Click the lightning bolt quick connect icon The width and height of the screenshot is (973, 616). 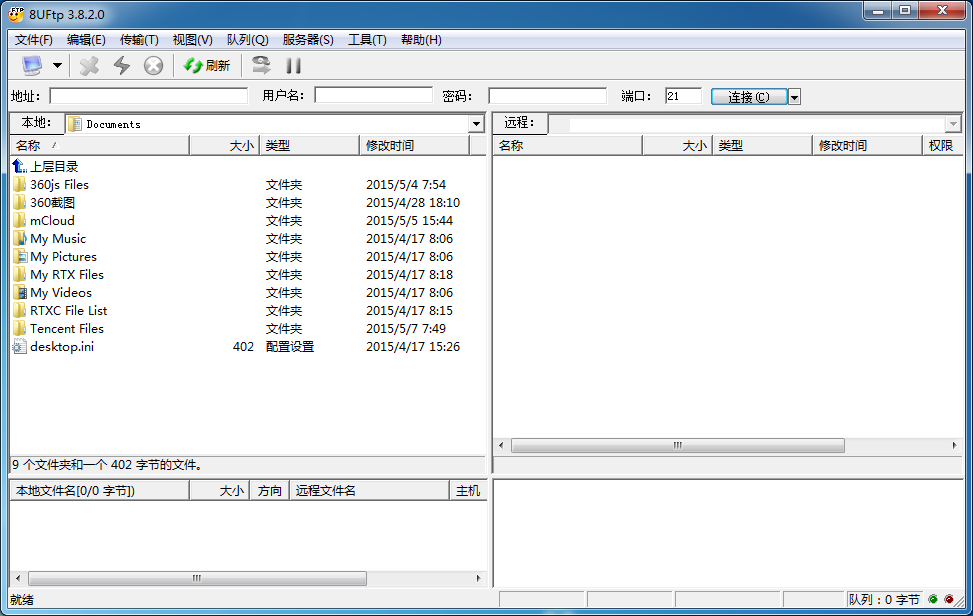point(121,66)
